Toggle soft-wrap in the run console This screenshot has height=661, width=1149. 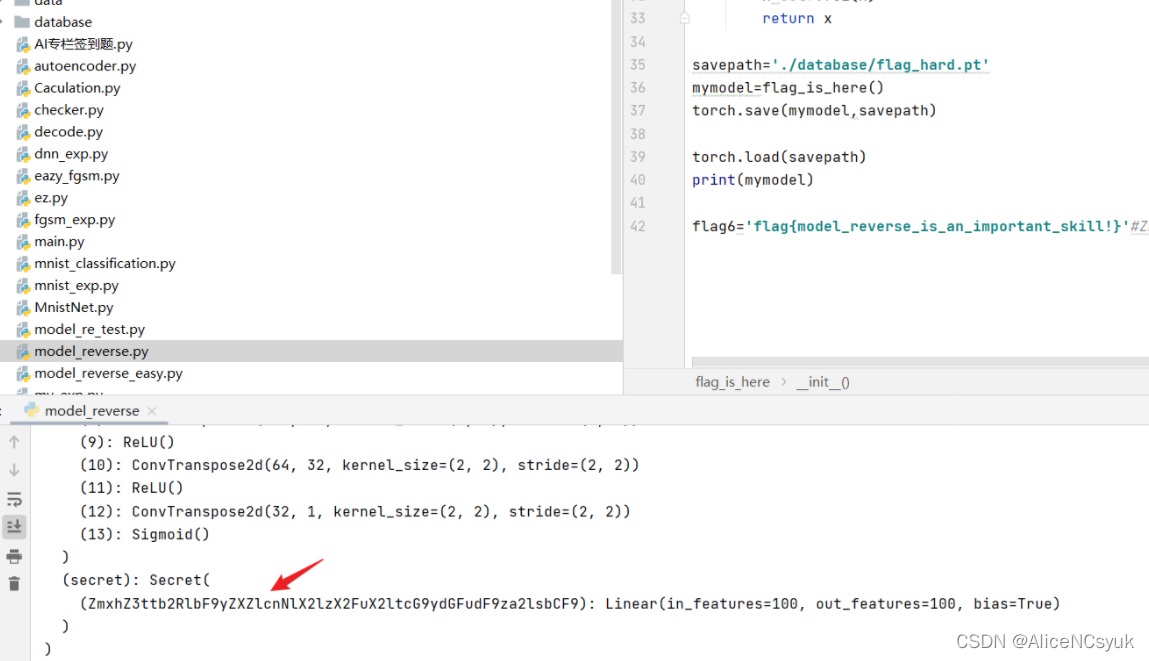pyautogui.click(x=14, y=500)
